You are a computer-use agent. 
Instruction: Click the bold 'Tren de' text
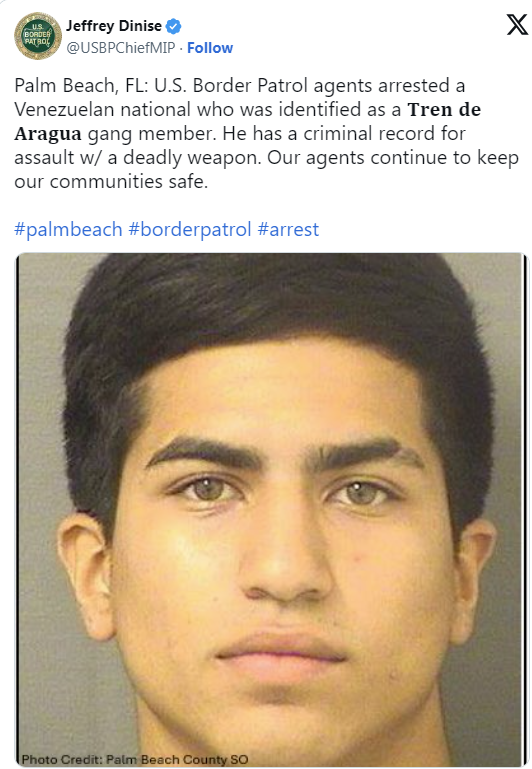[444, 109]
